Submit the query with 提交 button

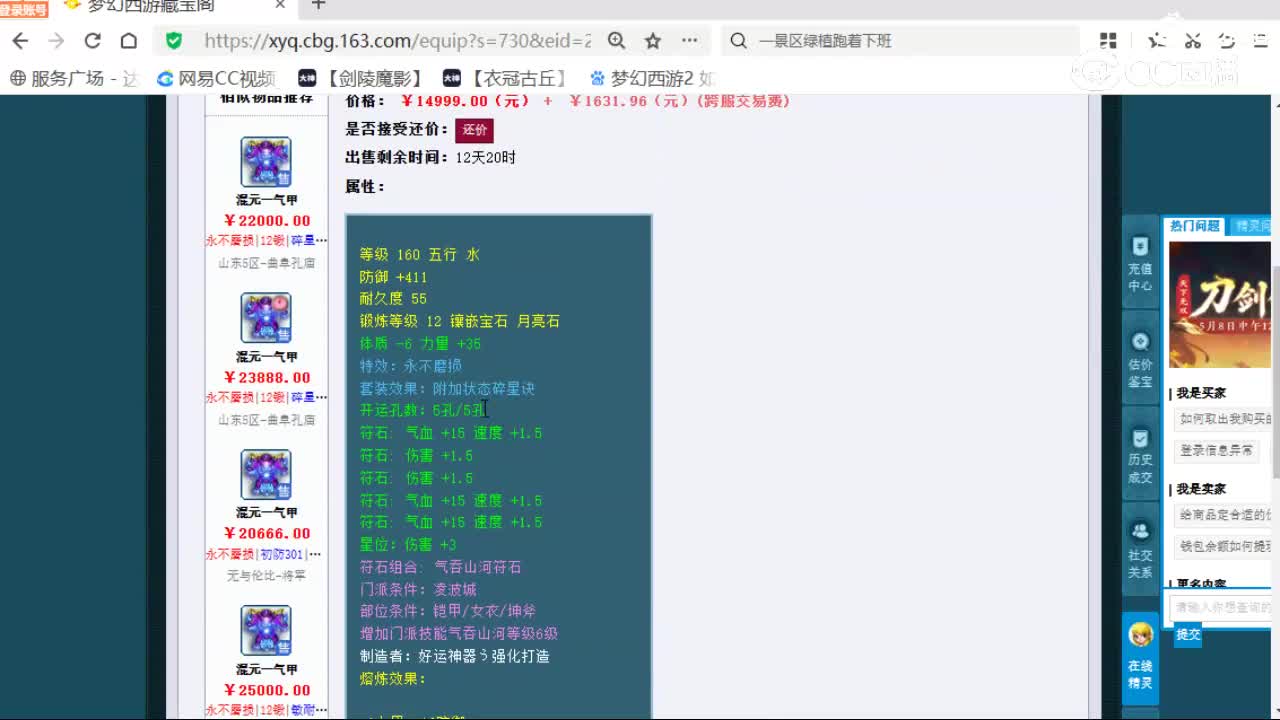(x=1188, y=634)
